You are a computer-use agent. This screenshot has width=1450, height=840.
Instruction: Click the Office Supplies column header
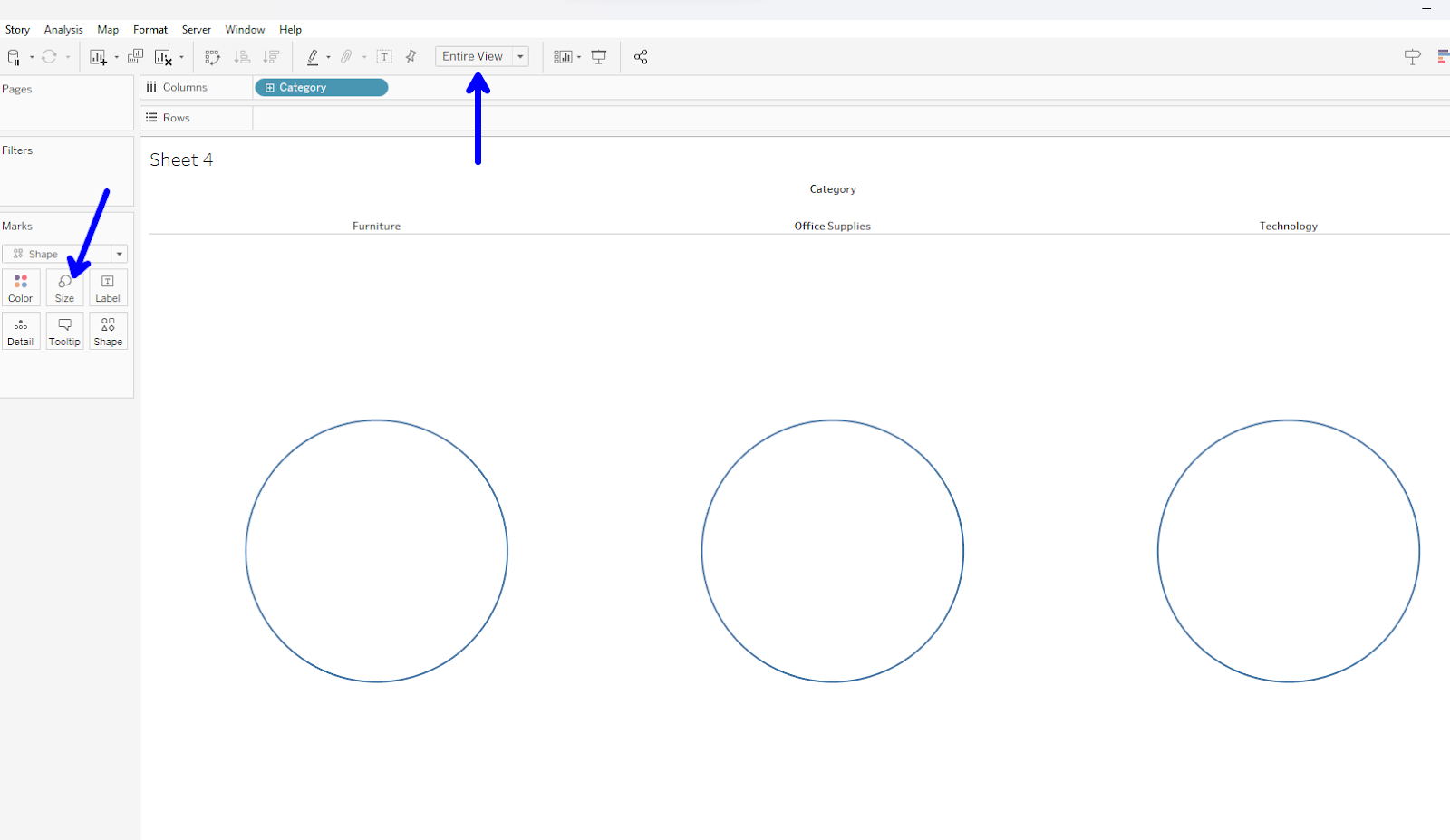833,227
